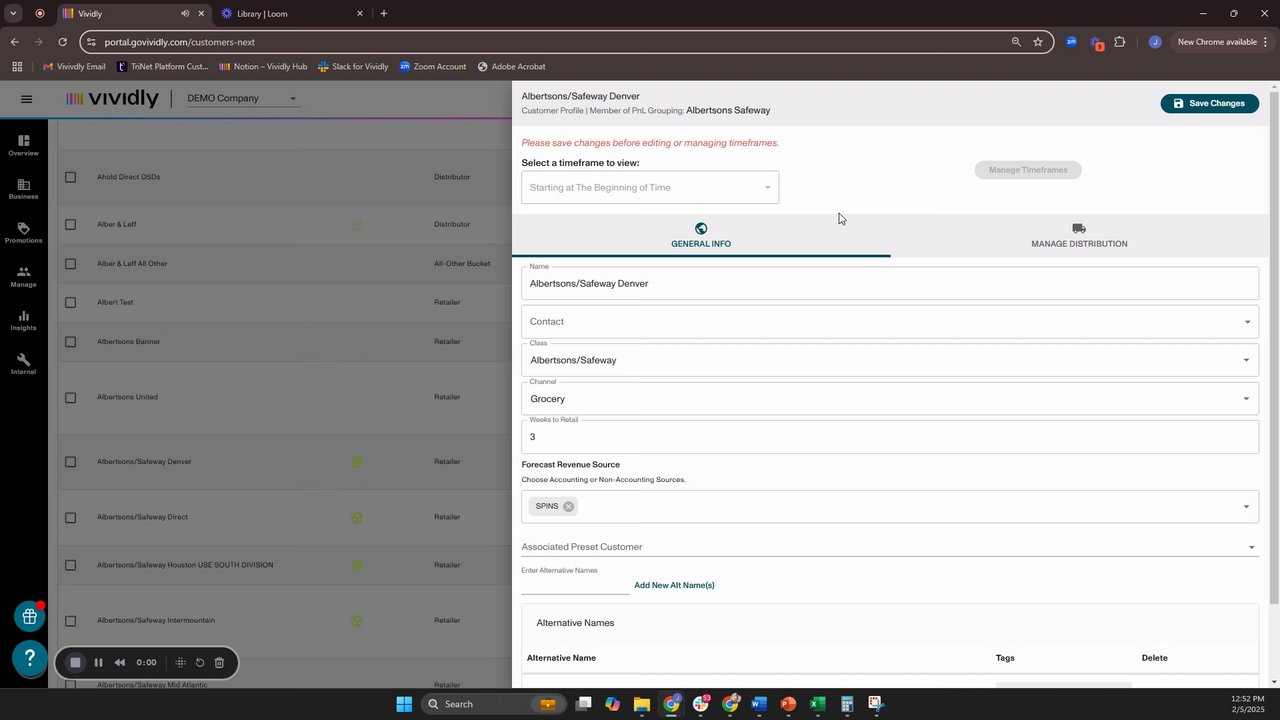The height and width of the screenshot is (720, 1280).
Task: Go back to previous browser page
Action: point(15,42)
